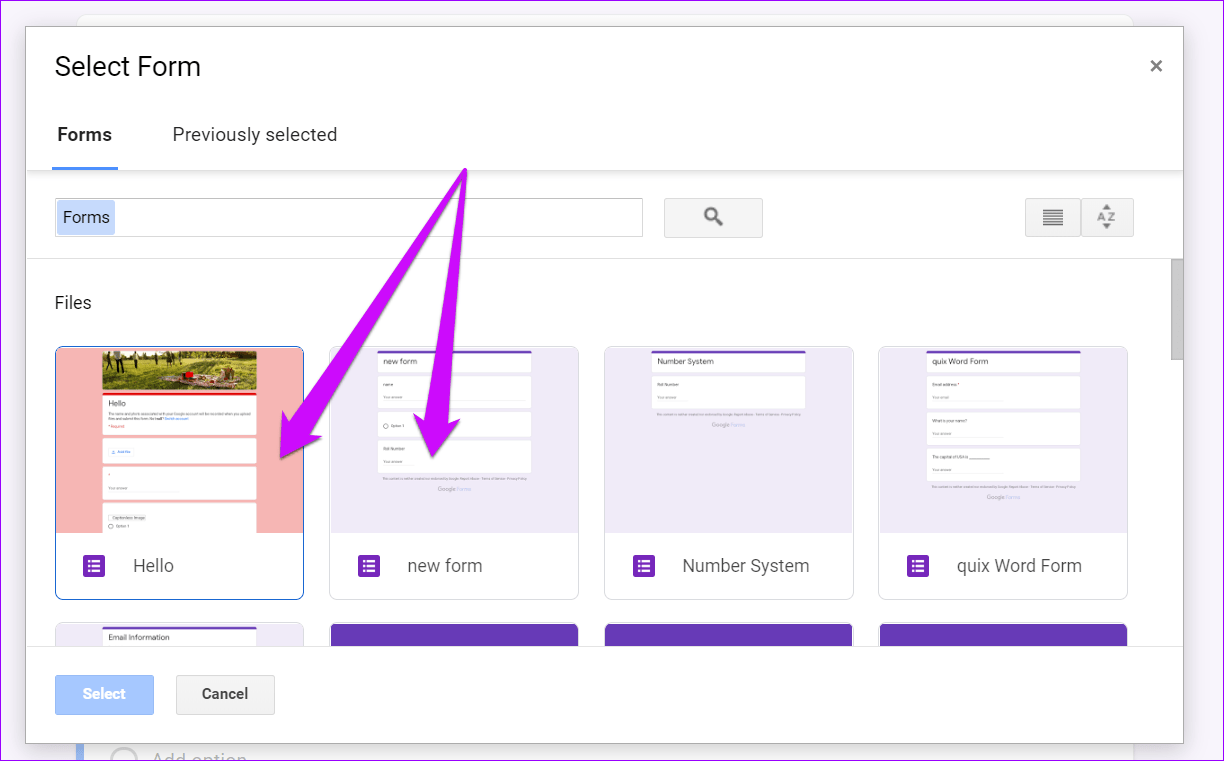Select the Hello form thumbnail
Screen dimensions: 1224x761
tap(180, 440)
